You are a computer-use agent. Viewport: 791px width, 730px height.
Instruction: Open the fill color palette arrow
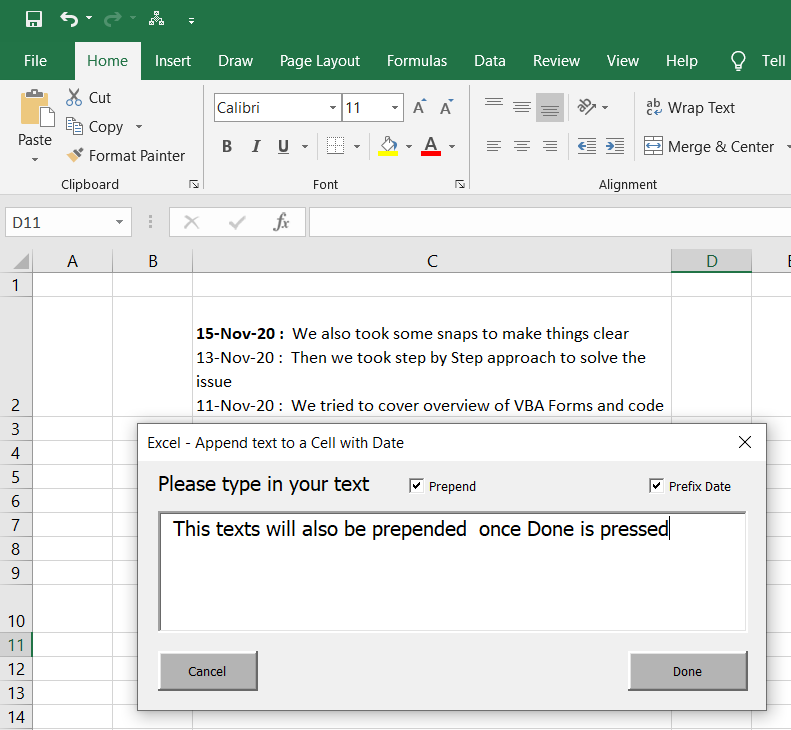[409, 147]
